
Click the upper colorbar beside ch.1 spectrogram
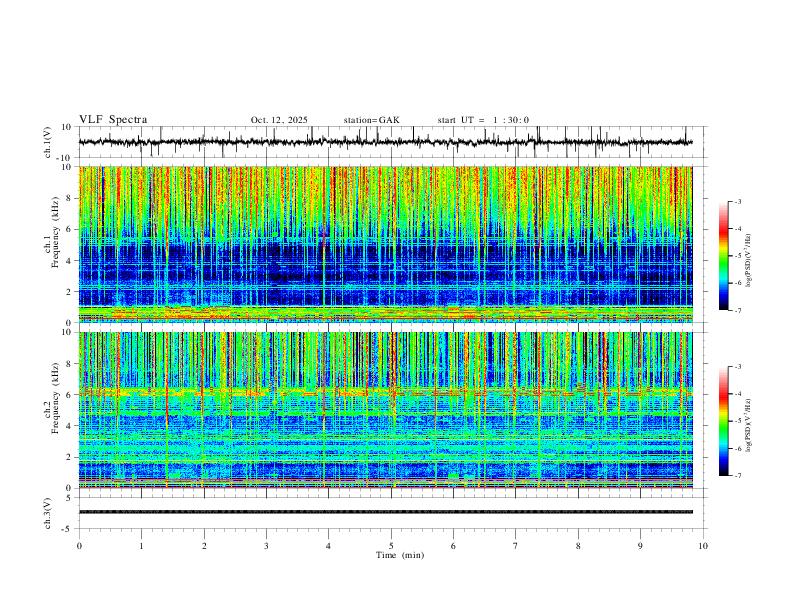point(724,256)
